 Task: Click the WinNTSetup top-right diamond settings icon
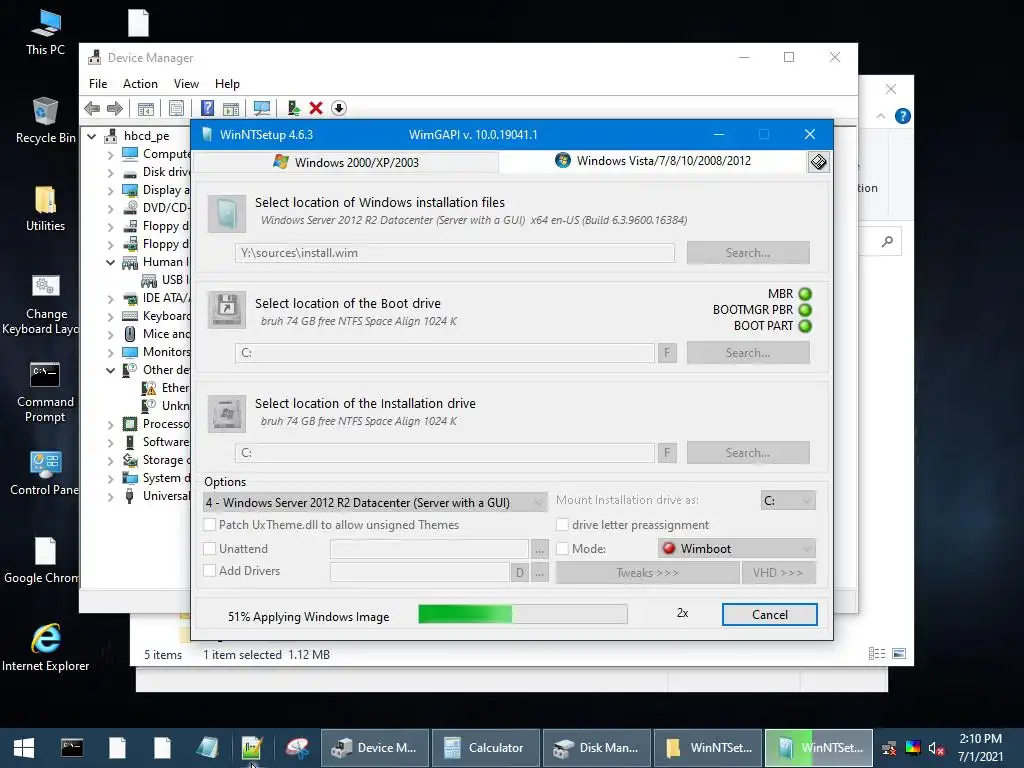point(818,162)
